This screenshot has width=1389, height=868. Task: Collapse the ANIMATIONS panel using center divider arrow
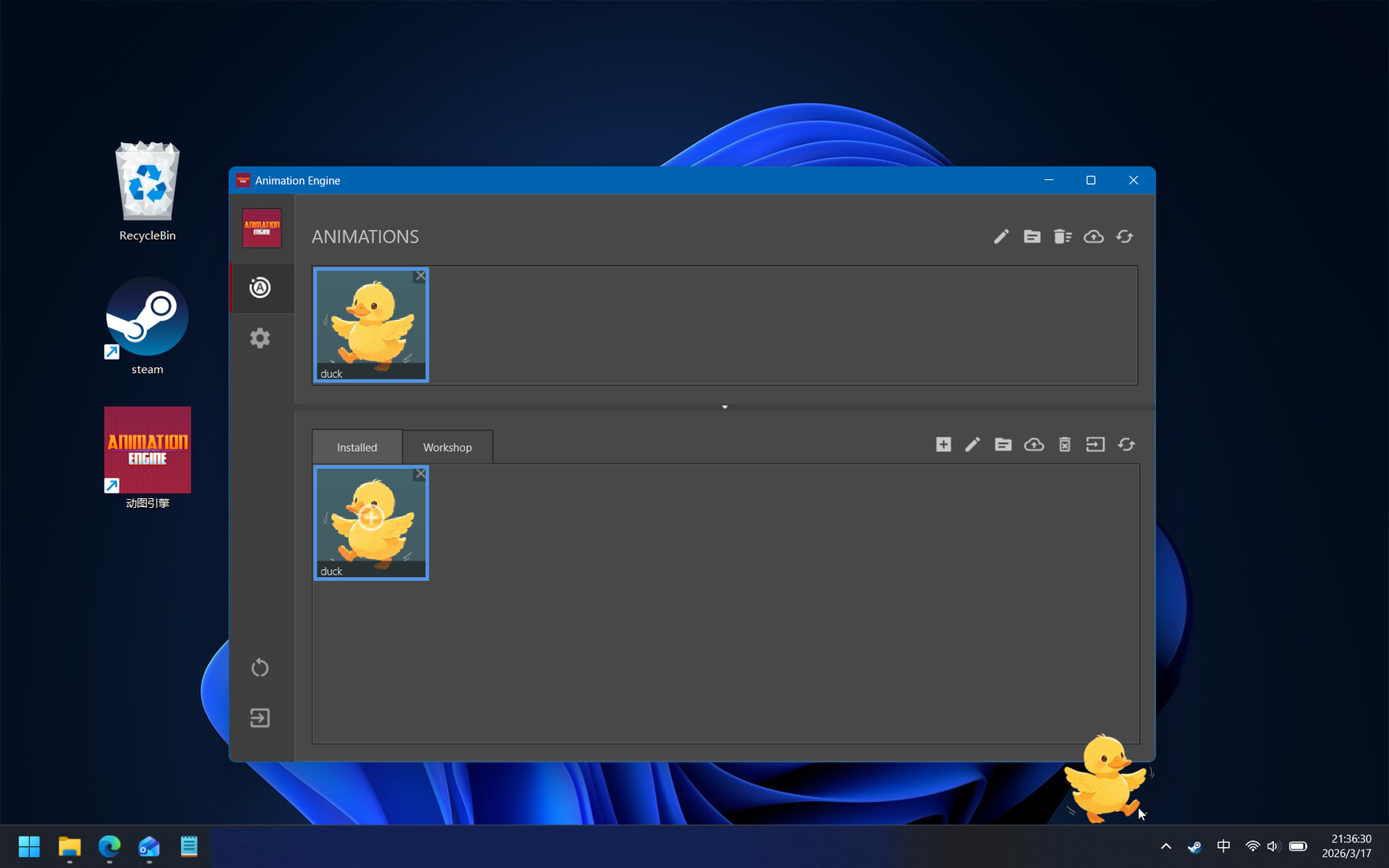pos(724,407)
